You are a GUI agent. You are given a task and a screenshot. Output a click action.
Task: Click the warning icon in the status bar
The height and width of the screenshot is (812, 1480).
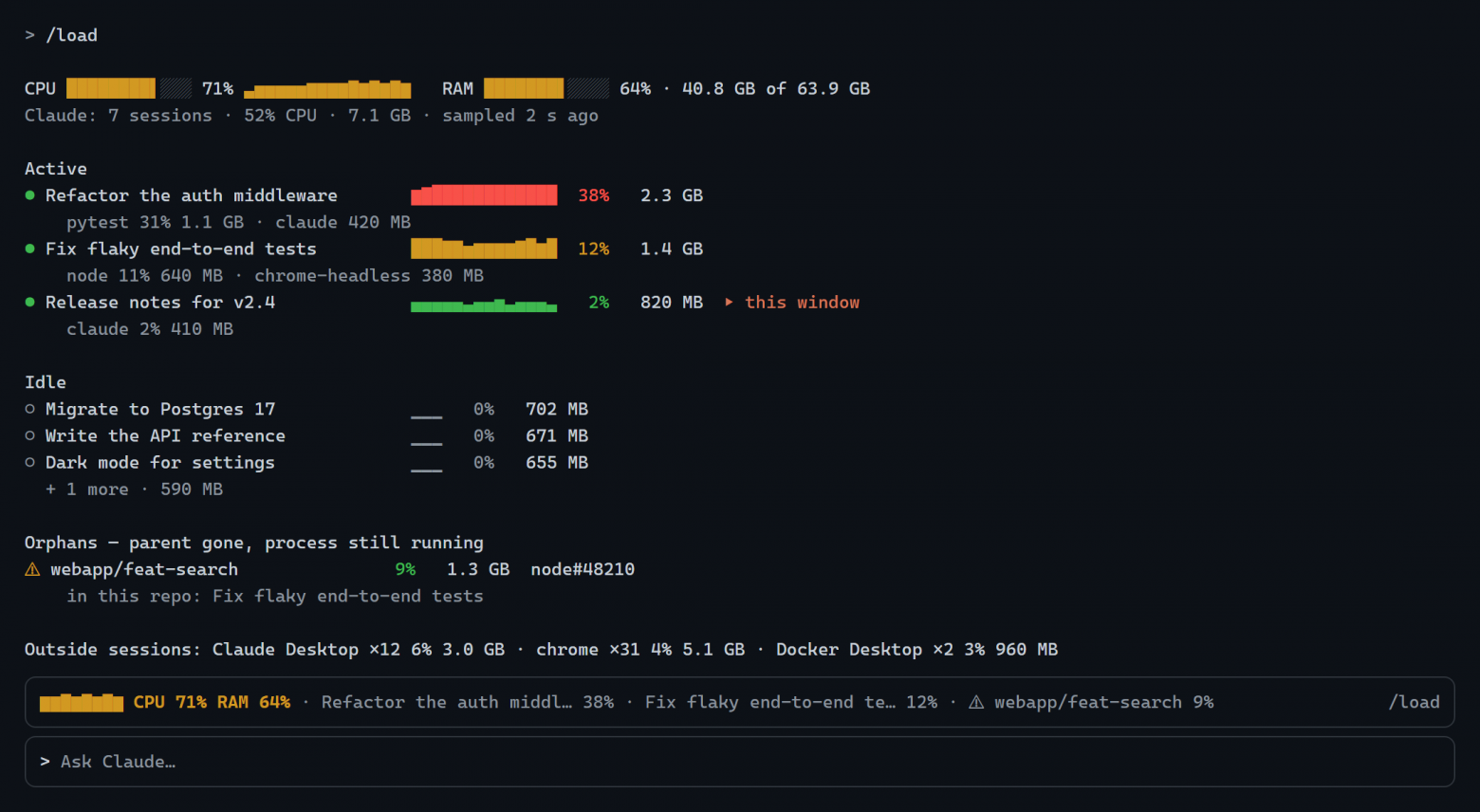(x=976, y=702)
